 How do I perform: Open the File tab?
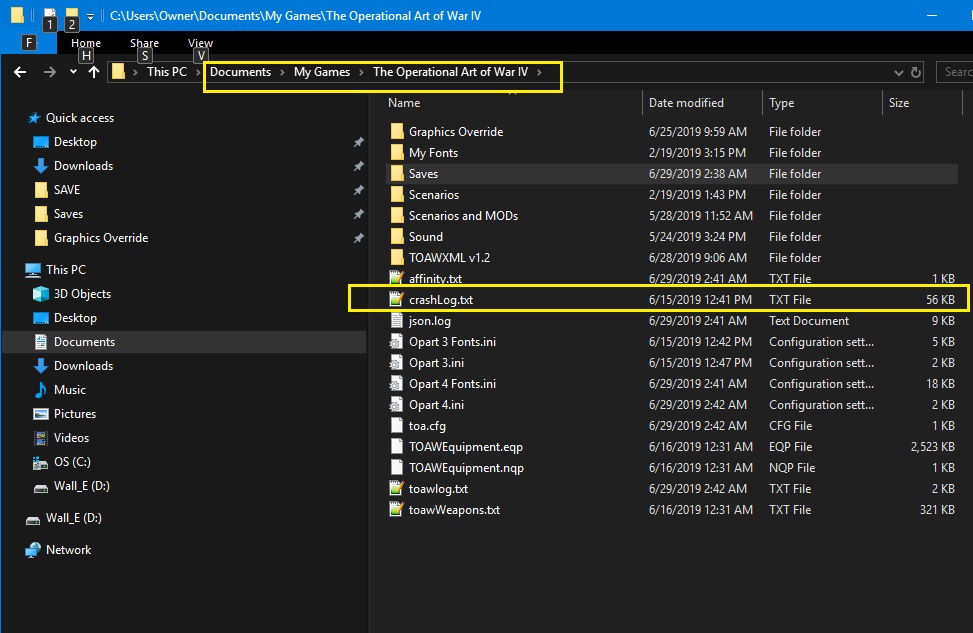[29, 43]
